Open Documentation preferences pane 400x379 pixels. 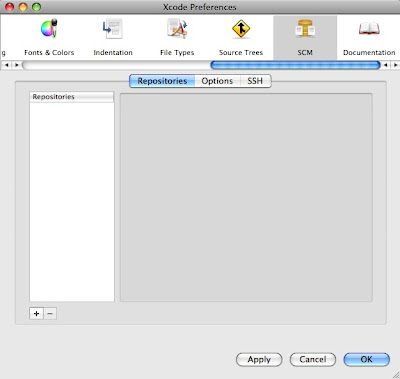coord(369,37)
